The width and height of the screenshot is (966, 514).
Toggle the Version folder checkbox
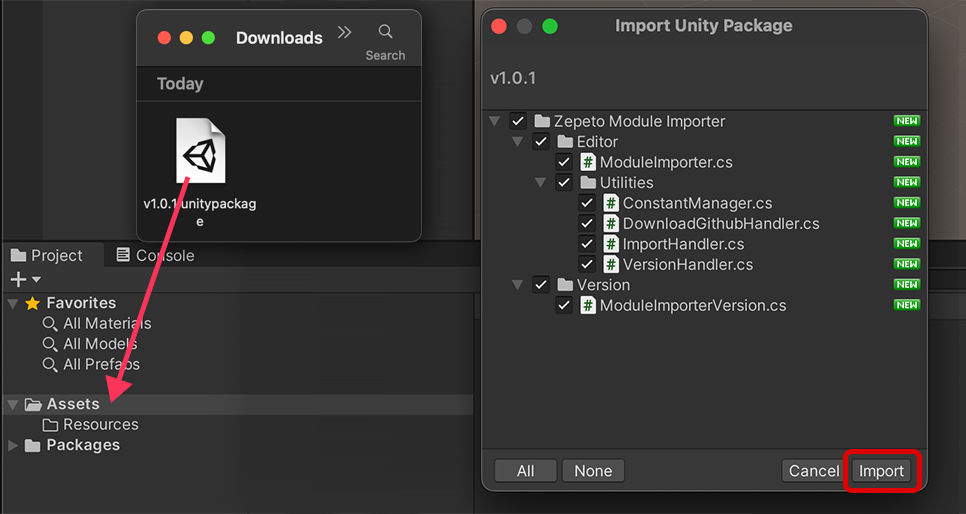tap(541, 285)
